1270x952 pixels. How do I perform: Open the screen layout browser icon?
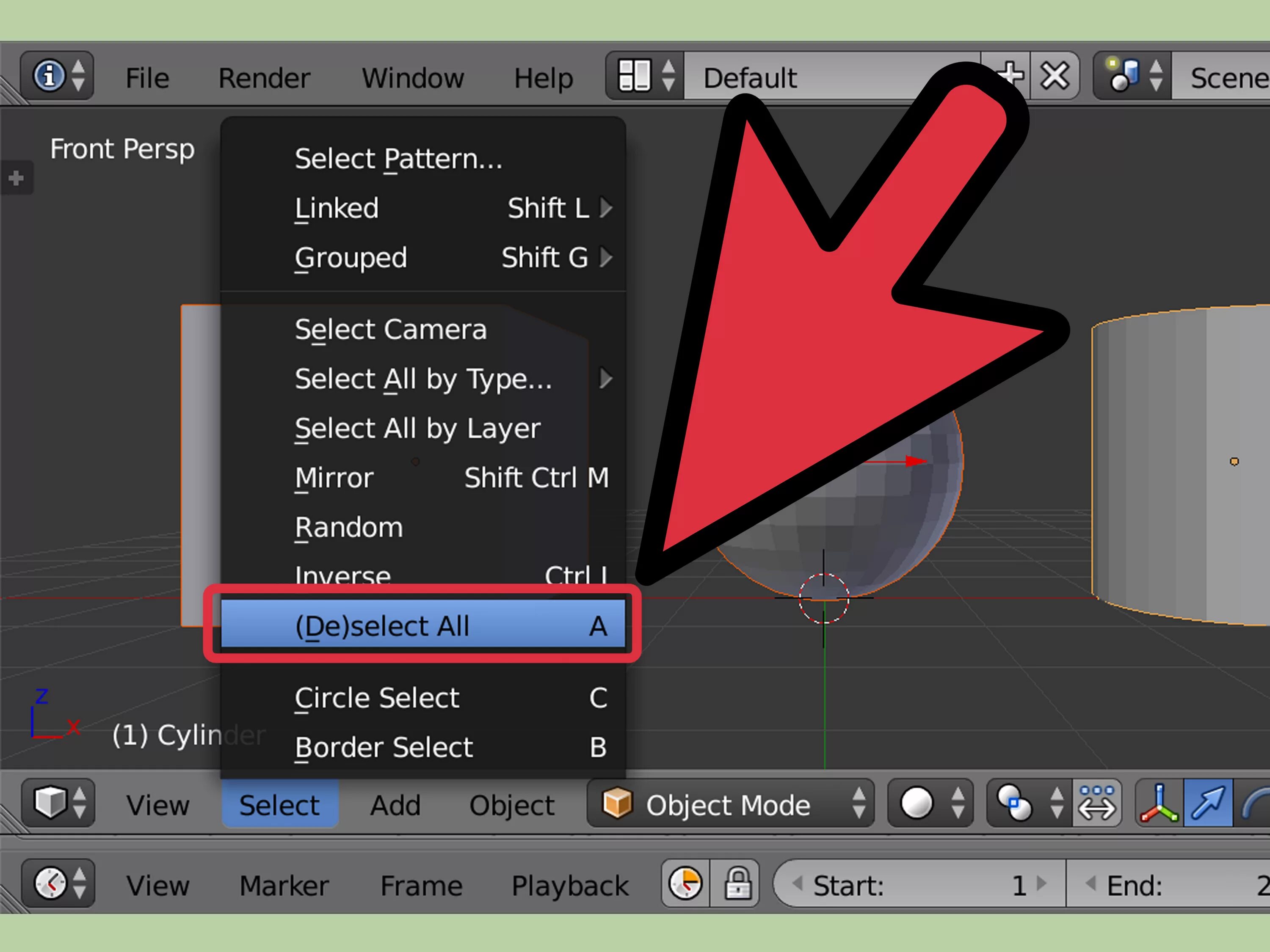pyautogui.click(x=645, y=76)
